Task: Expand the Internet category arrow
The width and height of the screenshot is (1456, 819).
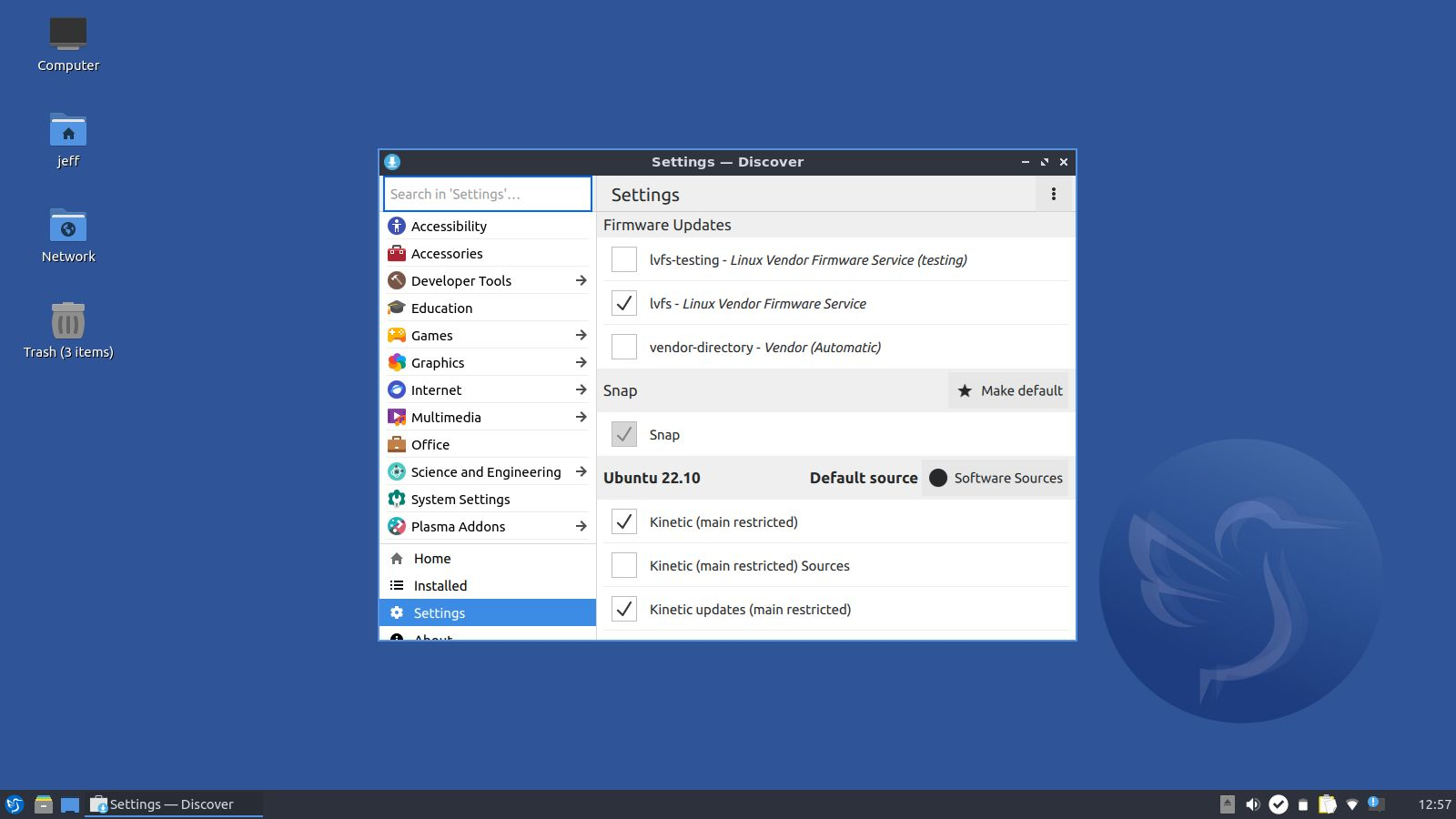Action: tap(581, 389)
